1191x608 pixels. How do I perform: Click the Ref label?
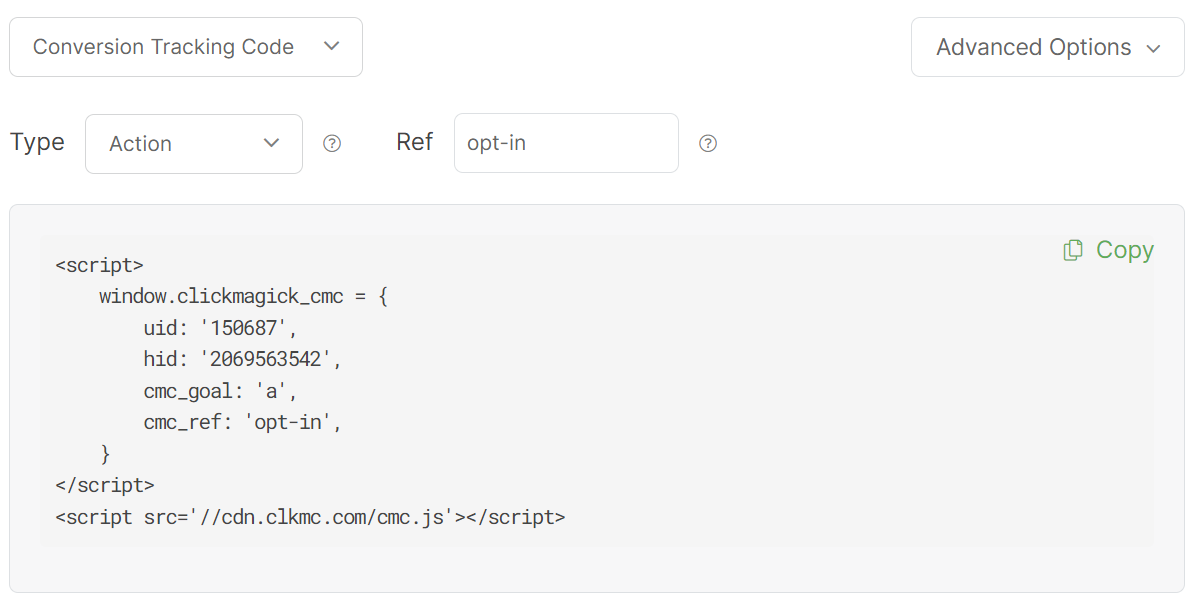[x=414, y=142]
